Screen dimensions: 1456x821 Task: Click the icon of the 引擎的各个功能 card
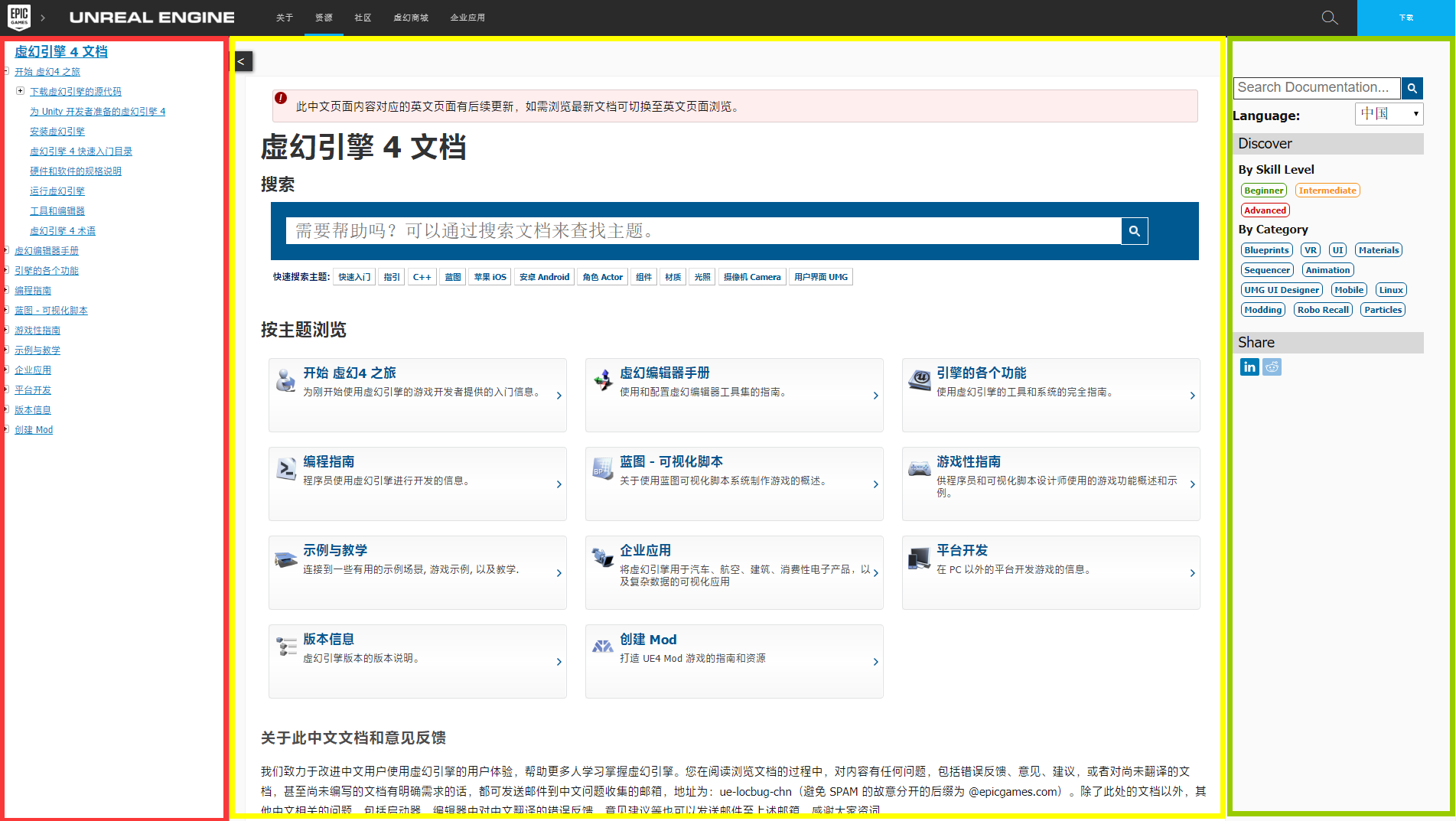[x=920, y=380]
